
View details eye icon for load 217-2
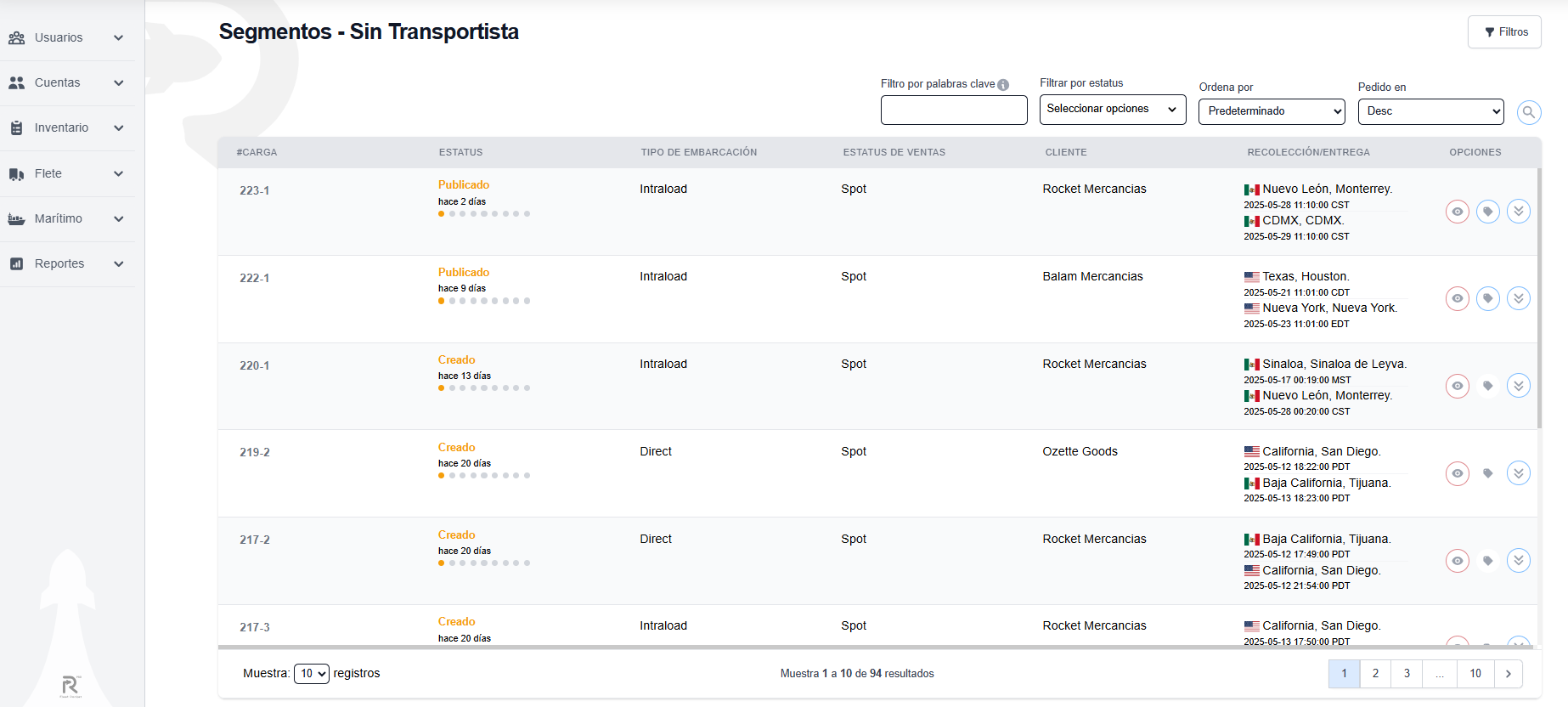point(1458,562)
